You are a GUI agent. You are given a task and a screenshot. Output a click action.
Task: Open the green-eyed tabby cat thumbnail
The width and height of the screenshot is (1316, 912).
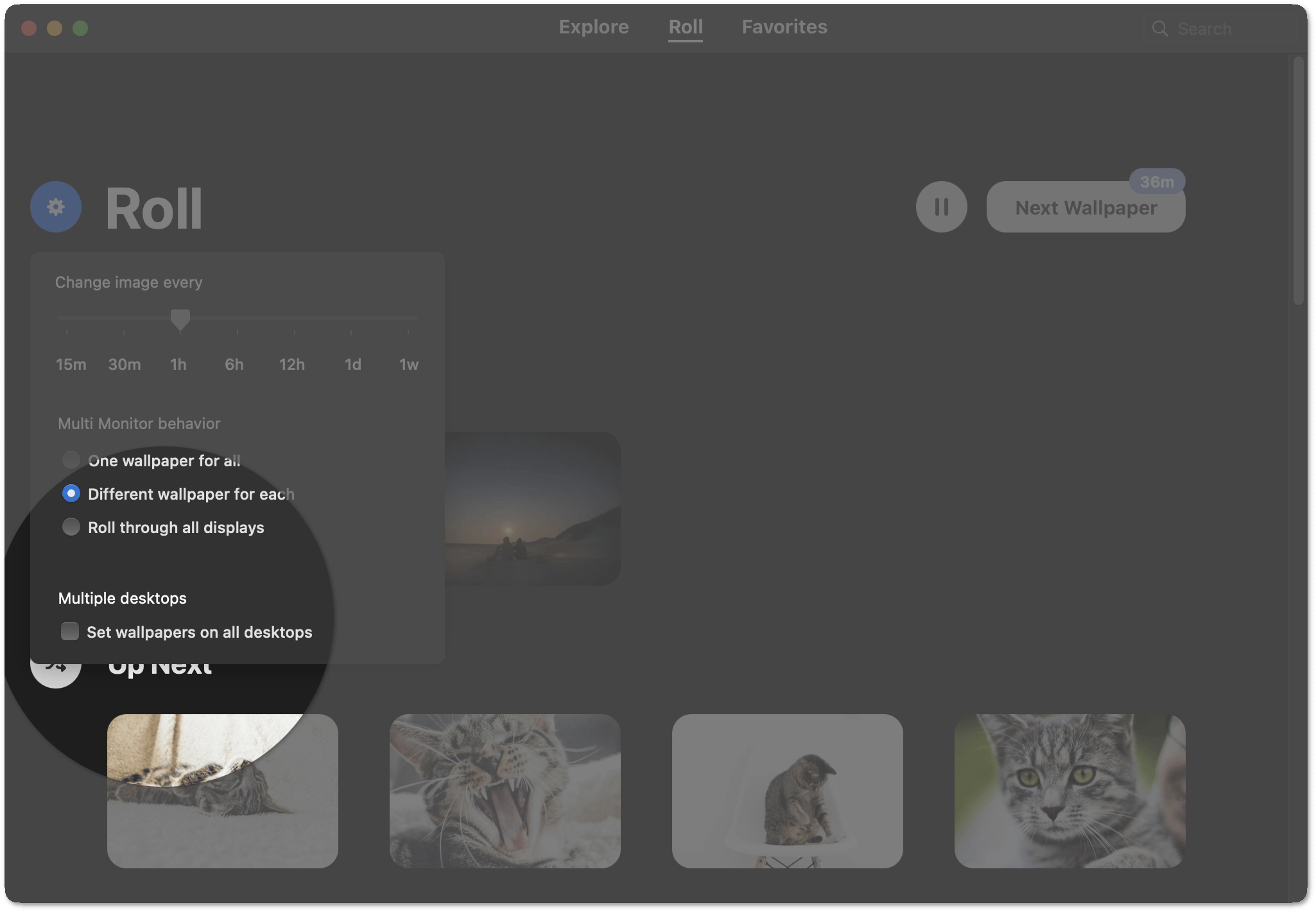(x=1069, y=791)
